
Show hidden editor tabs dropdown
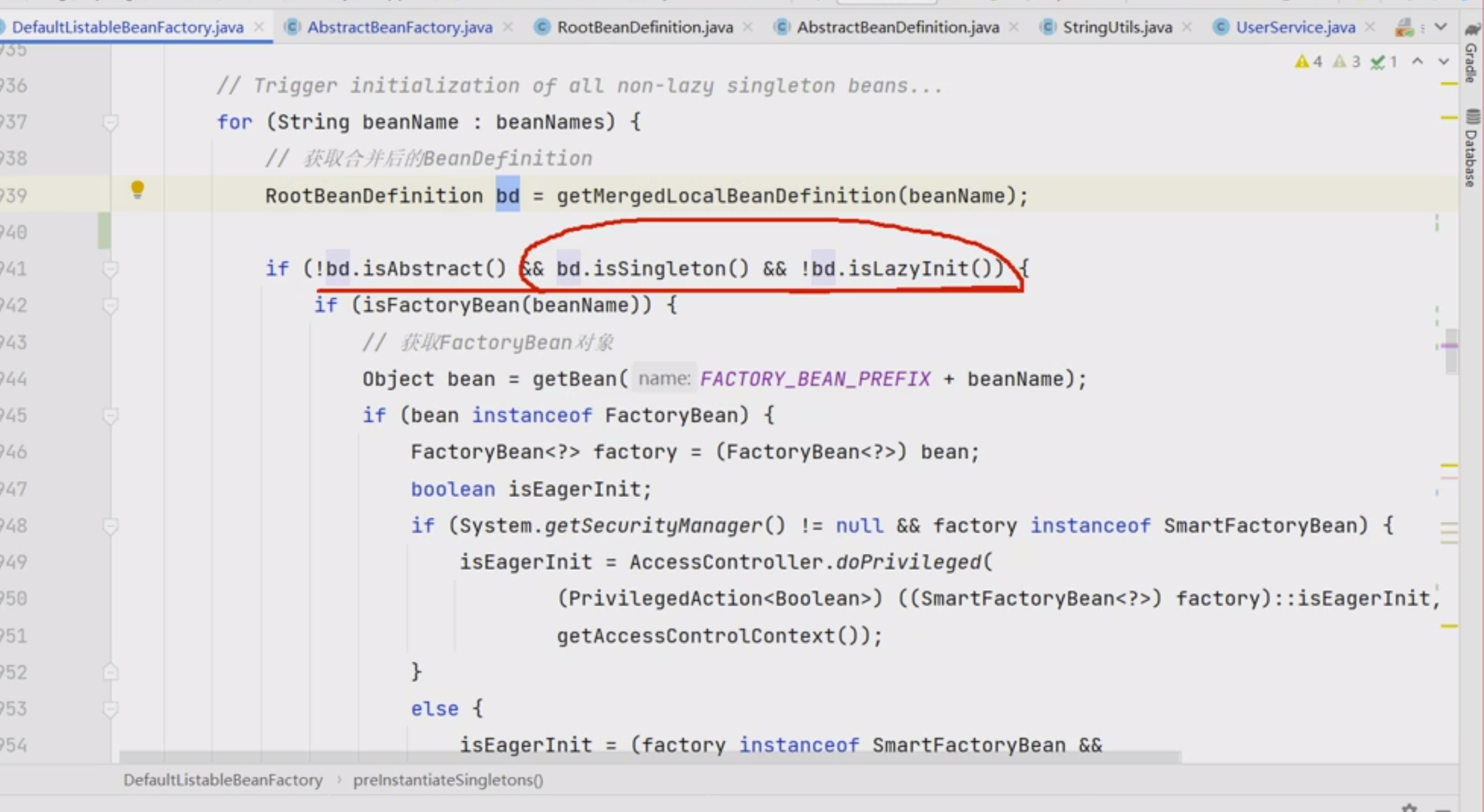1441,27
